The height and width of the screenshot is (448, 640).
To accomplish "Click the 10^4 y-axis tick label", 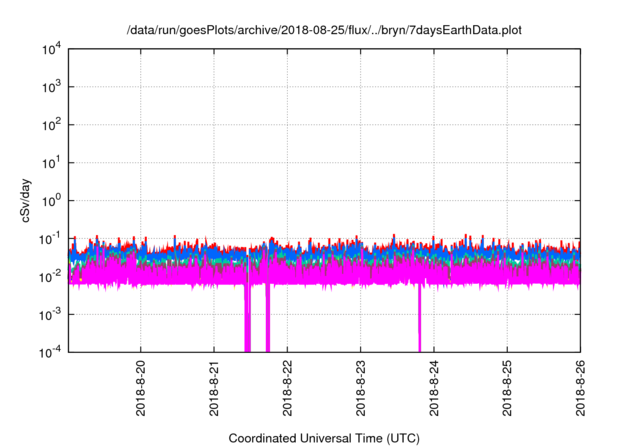I will 52,49.
